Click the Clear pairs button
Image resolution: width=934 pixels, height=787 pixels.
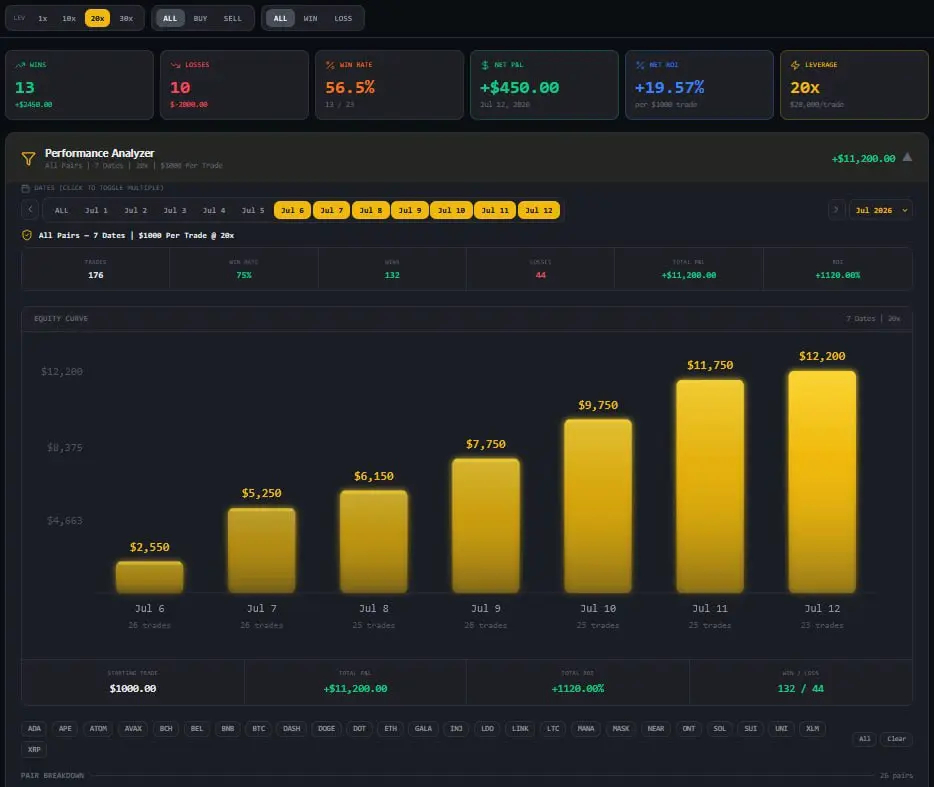tap(896, 739)
